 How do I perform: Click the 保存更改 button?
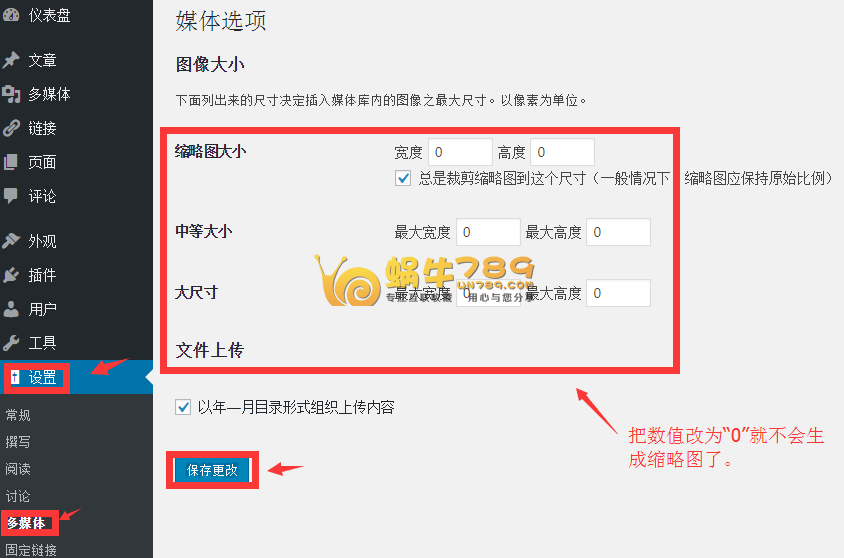tap(213, 470)
